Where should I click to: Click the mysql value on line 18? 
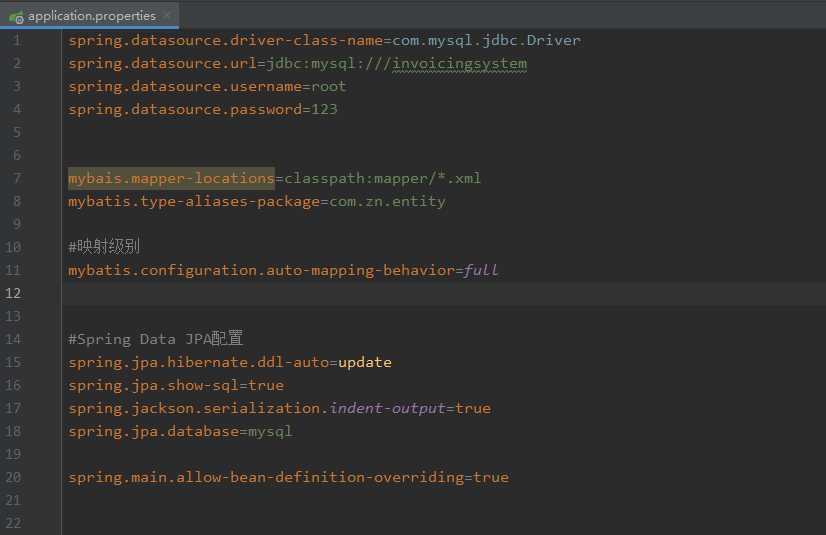pyautogui.click(x=270, y=432)
